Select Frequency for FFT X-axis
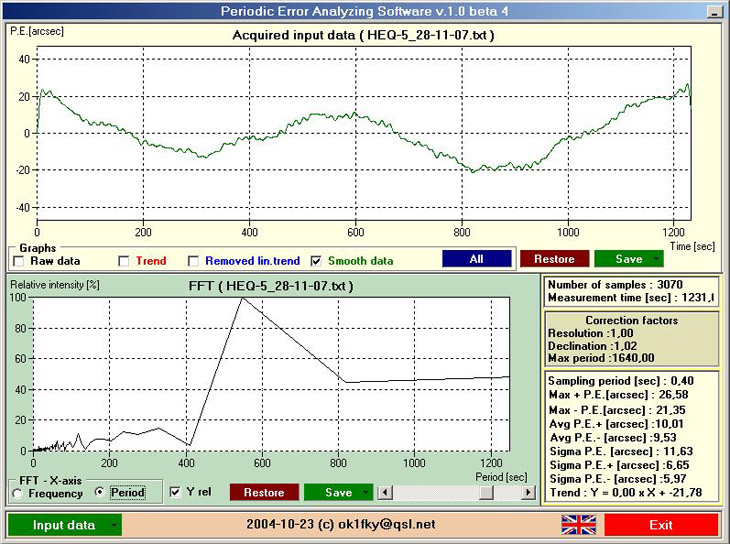 (x=18, y=493)
